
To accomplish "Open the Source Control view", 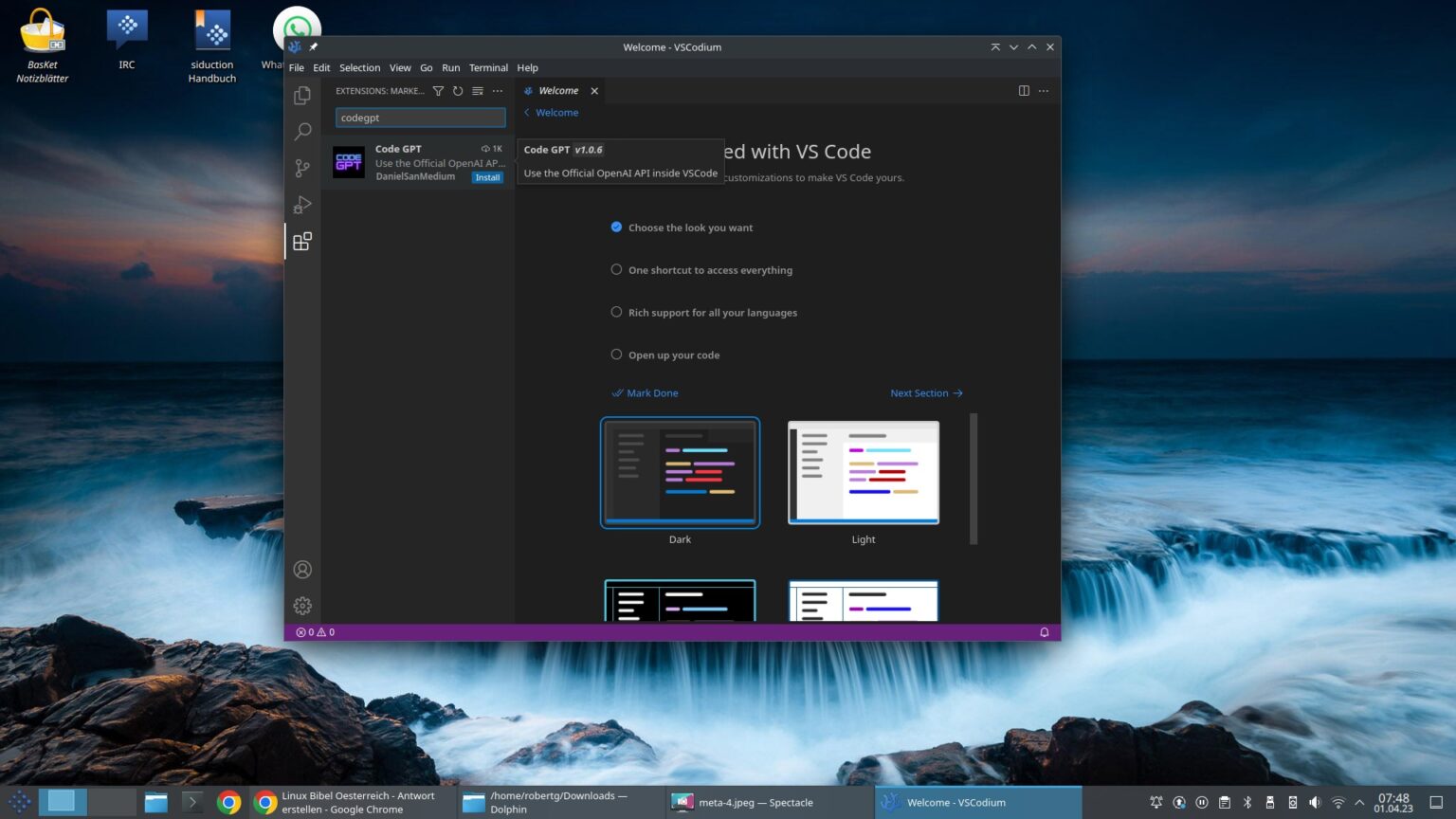I will pos(301,168).
